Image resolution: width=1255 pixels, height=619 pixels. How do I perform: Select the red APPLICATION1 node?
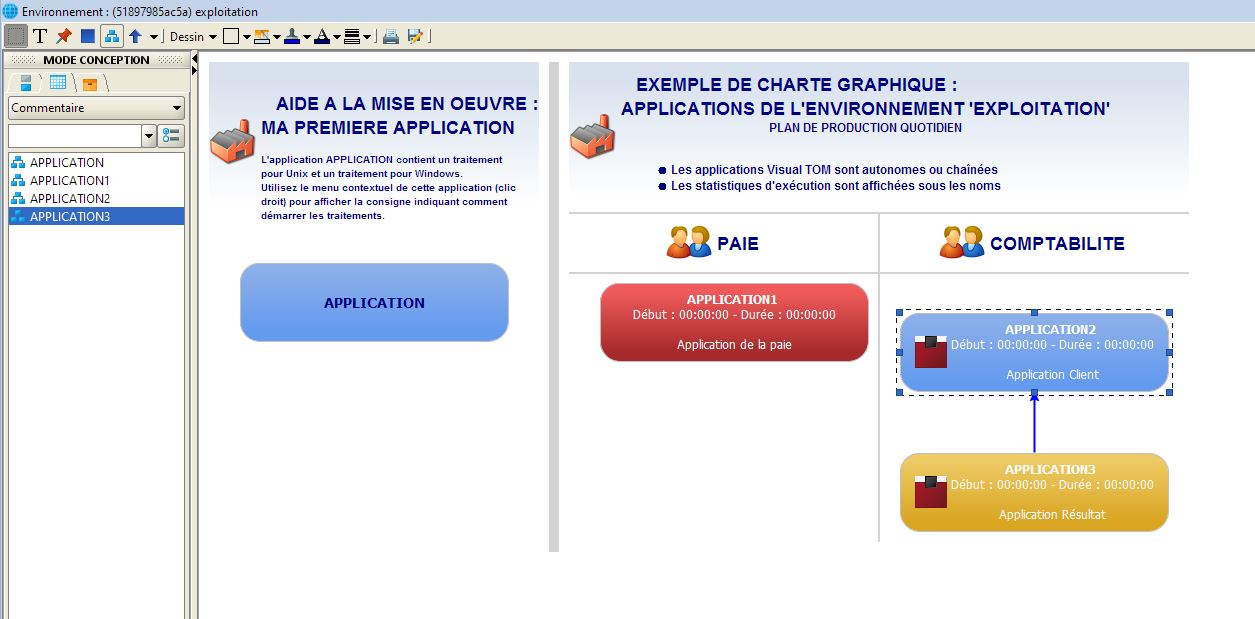tap(734, 322)
